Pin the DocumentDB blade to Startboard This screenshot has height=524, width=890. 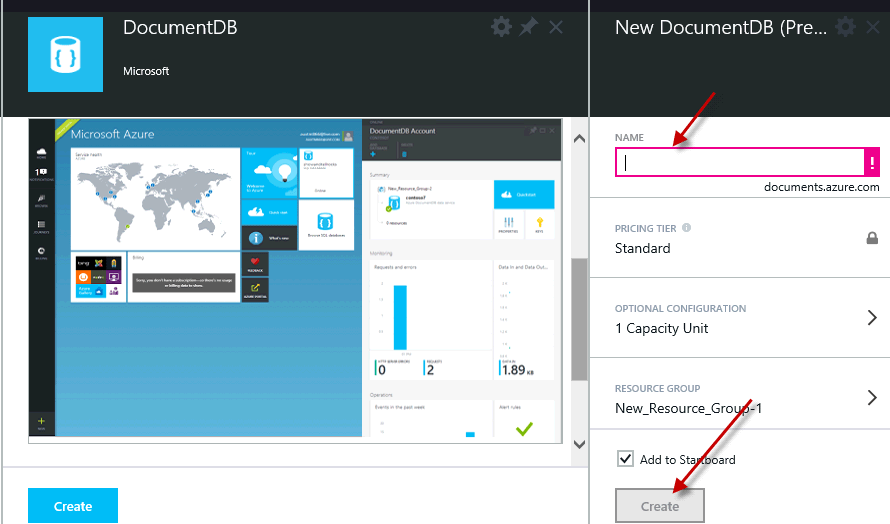coord(528,27)
